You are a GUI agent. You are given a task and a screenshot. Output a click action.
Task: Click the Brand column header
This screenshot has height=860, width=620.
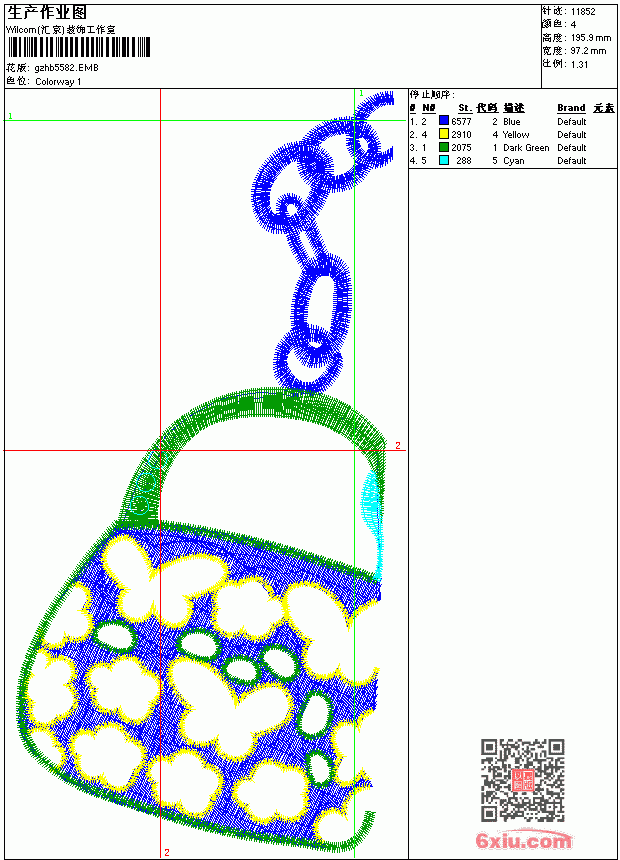(571, 108)
